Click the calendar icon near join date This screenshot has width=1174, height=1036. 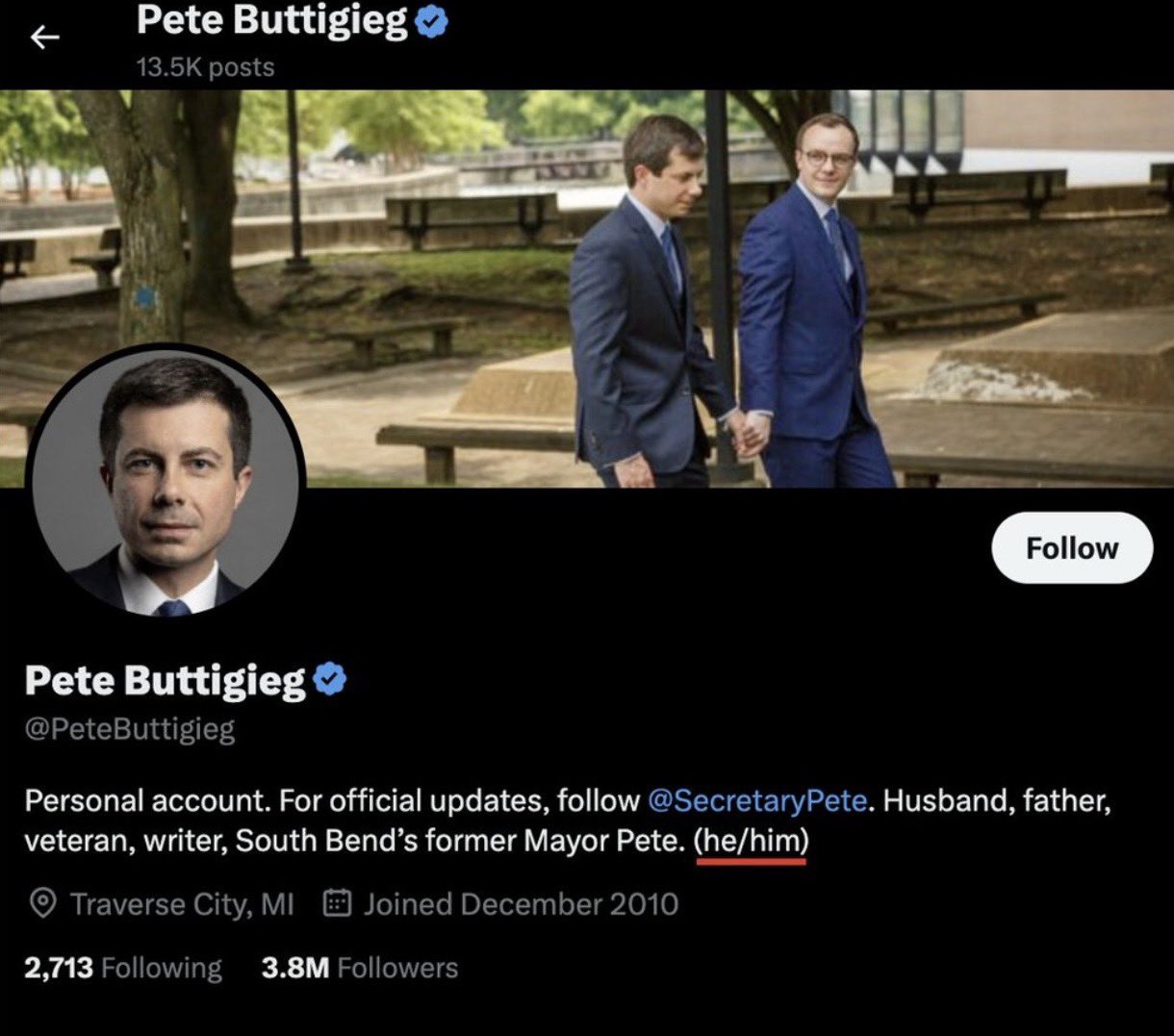click(x=336, y=904)
